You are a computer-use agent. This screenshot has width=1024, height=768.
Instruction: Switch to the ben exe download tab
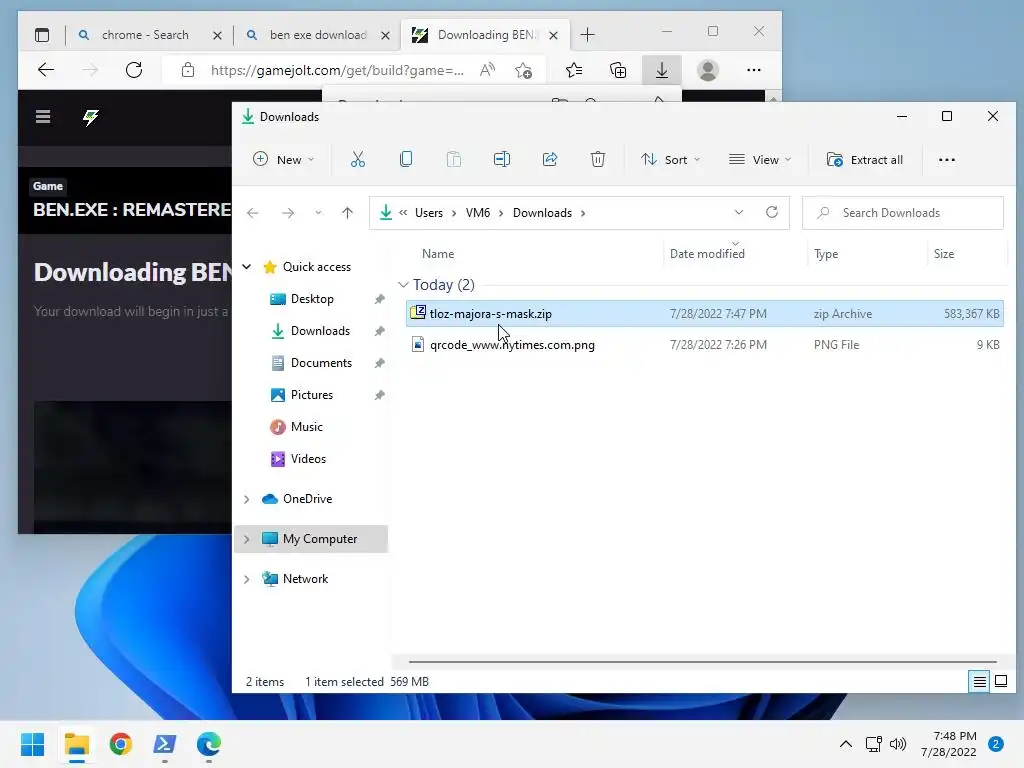click(318, 35)
